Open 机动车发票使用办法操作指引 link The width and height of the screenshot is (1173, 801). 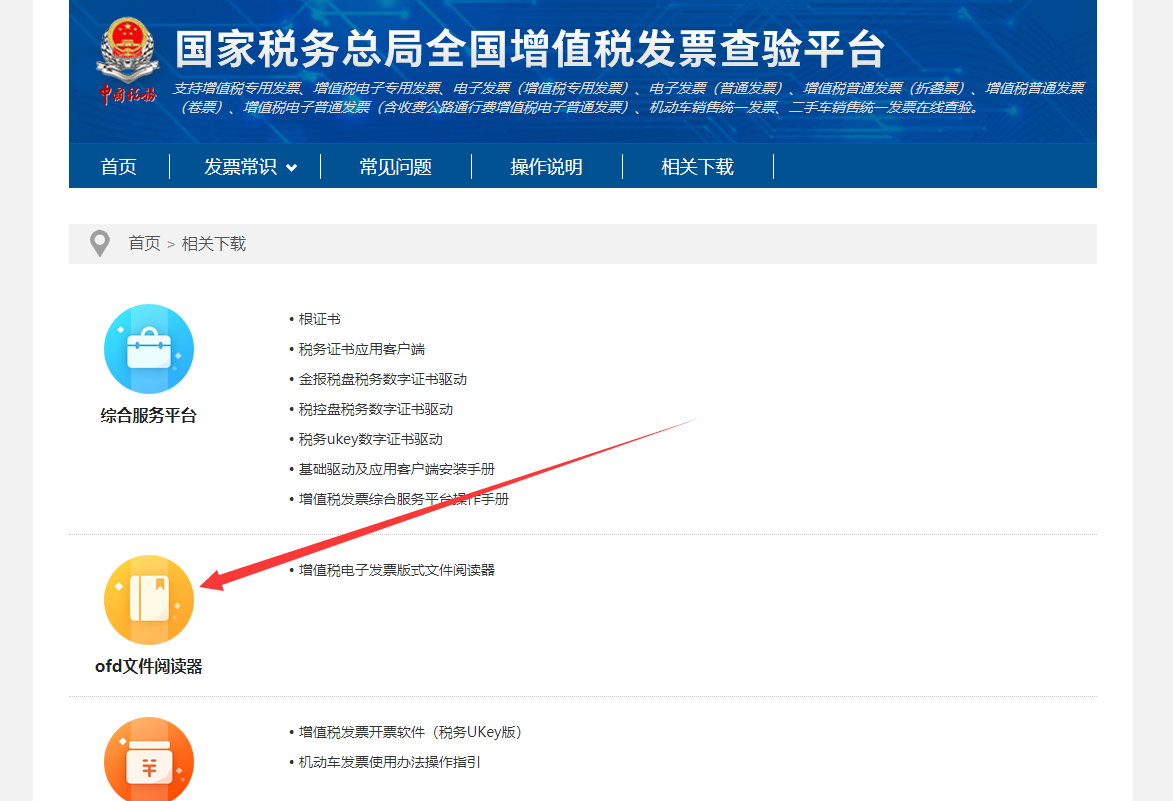389,762
